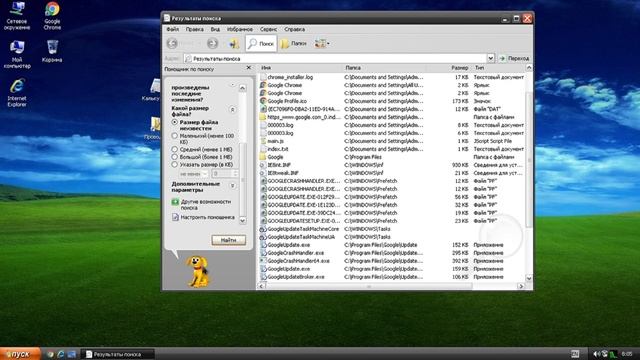This screenshot has height=360, width=640.
Task: Click horizontal scrollbar left arrow
Action: [x=261, y=286]
